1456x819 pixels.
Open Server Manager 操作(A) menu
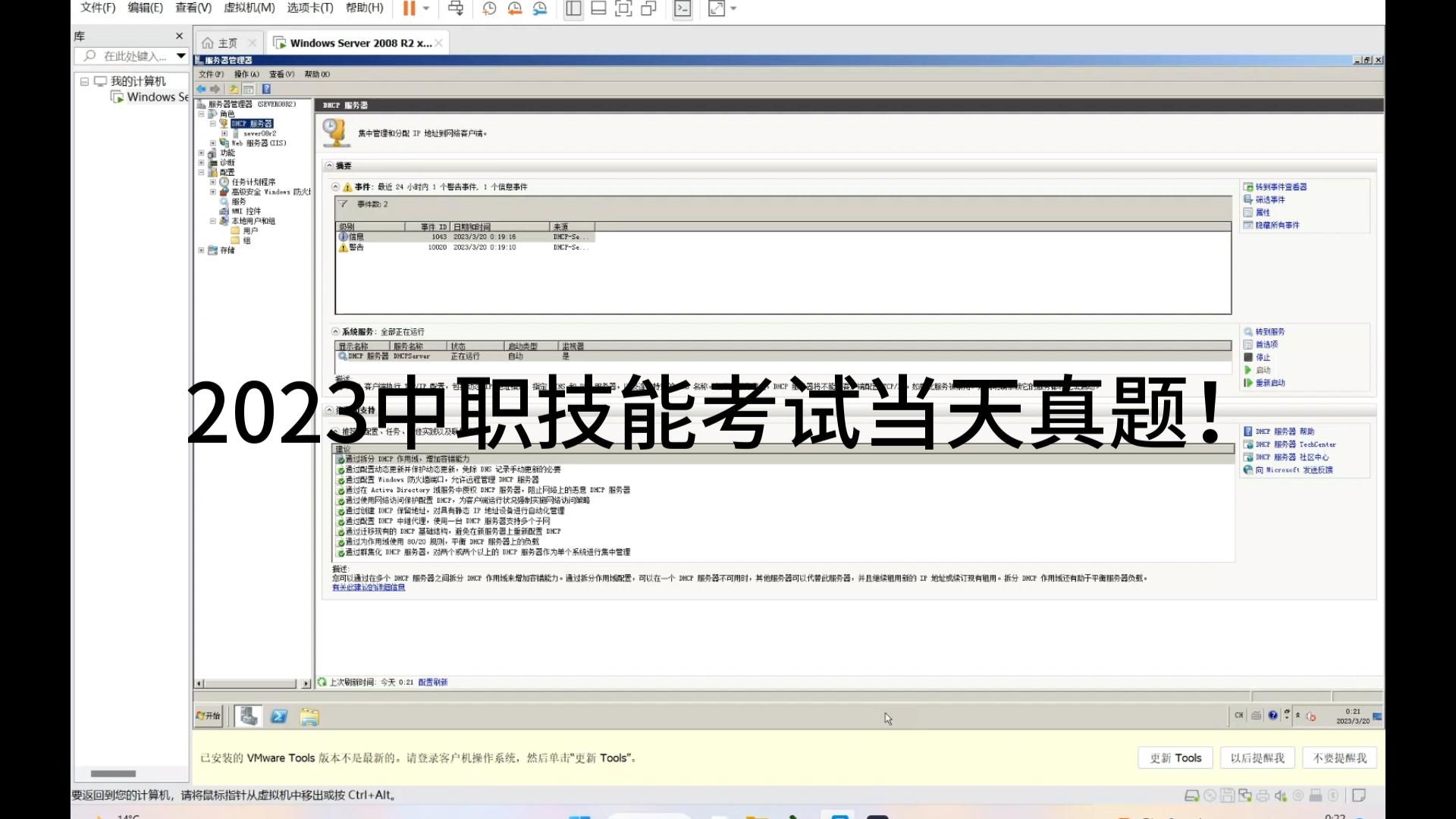coord(246,74)
